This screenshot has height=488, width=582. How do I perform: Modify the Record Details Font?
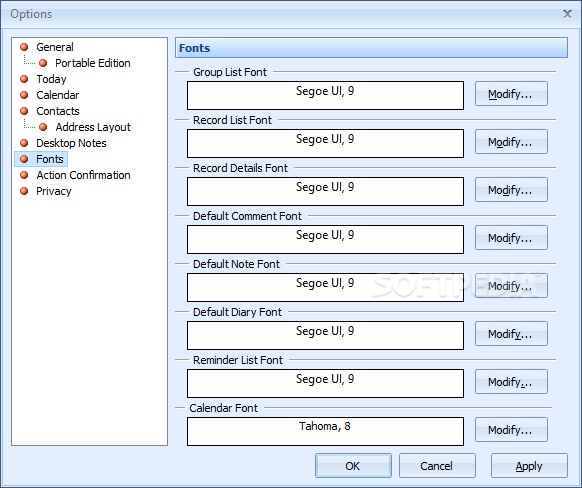tap(511, 190)
